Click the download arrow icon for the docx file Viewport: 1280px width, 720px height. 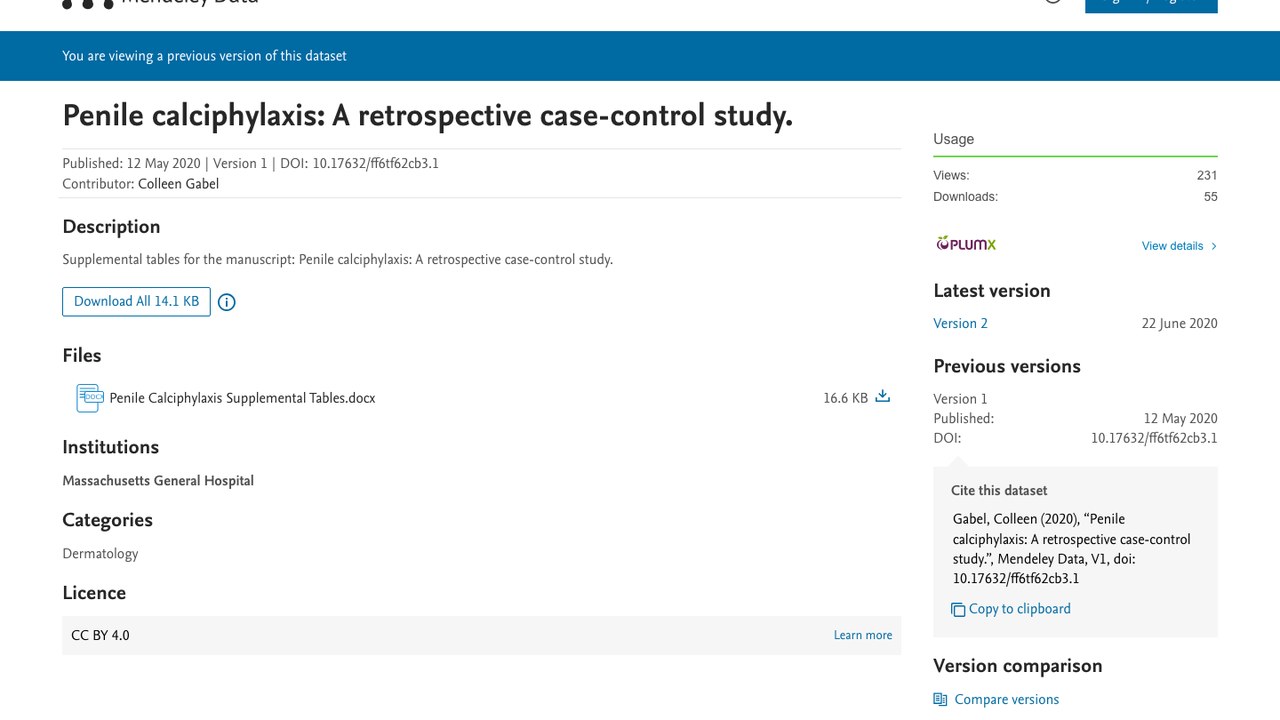pyautogui.click(x=882, y=397)
